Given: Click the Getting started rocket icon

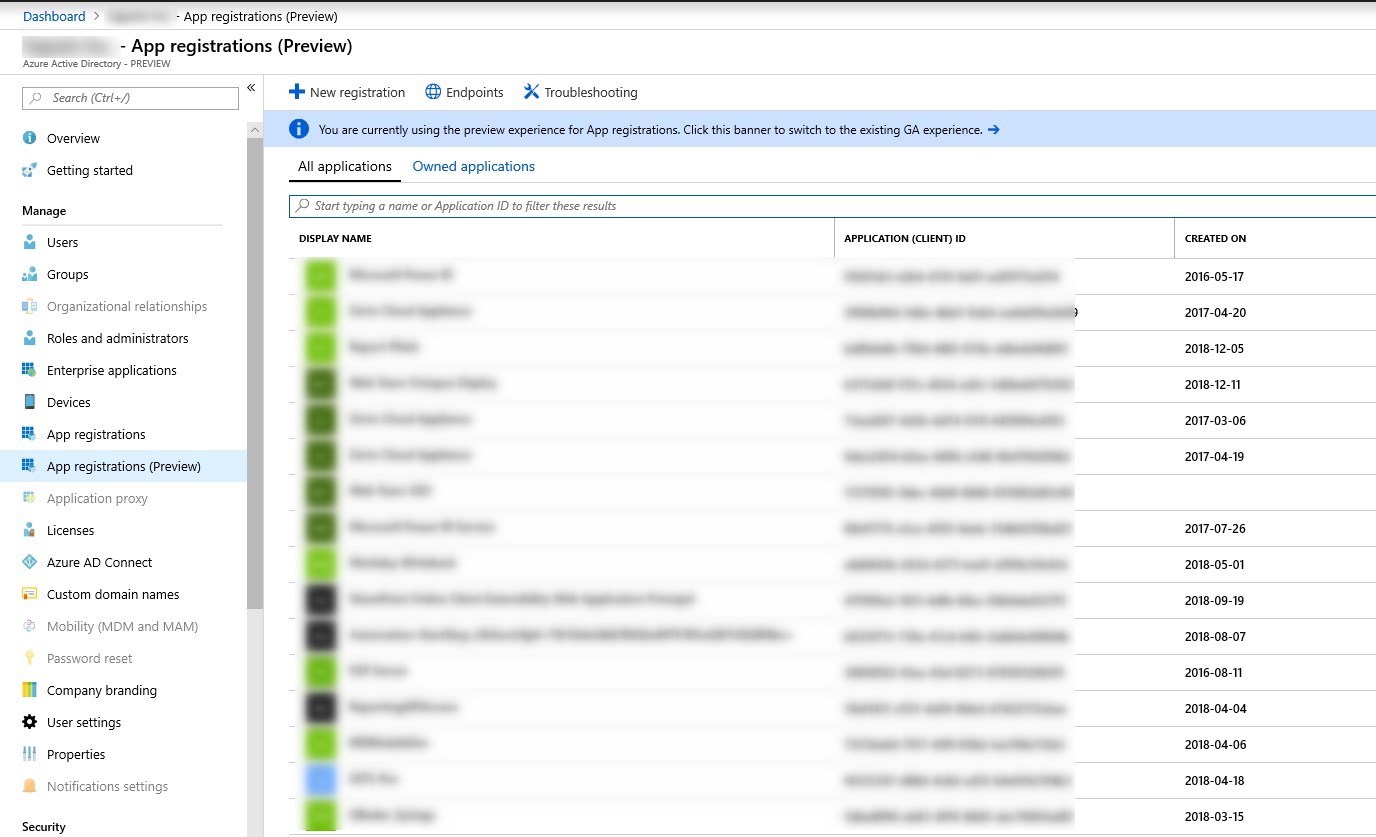Looking at the screenshot, I should tap(29, 170).
